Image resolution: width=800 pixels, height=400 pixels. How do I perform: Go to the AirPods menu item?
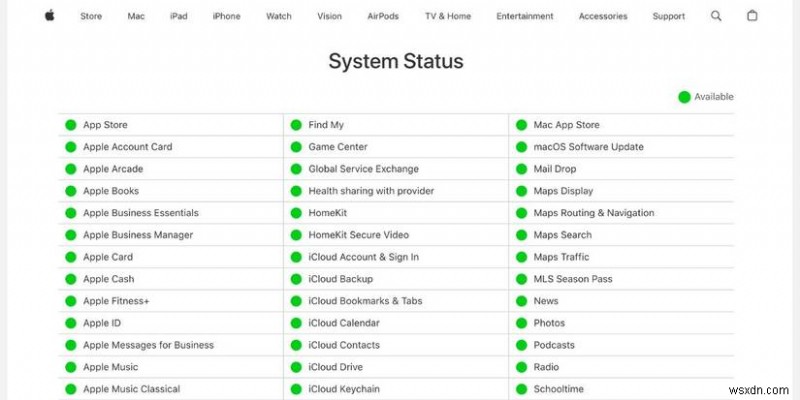(384, 16)
